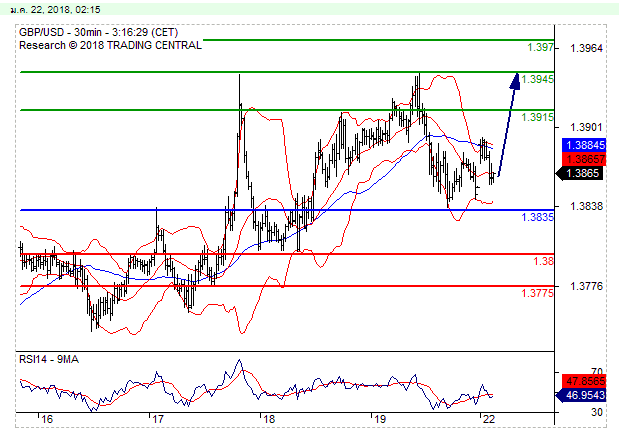Click the blue 1.38845 price tag
This screenshot has width=619, height=438.
click(584, 145)
